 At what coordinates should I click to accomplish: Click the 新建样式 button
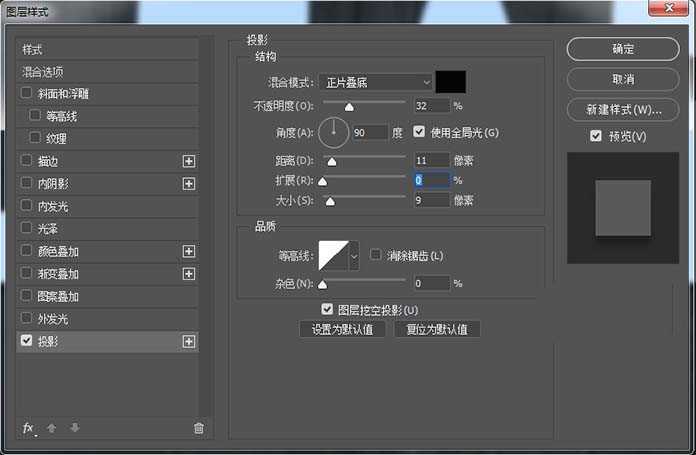pos(623,110)
